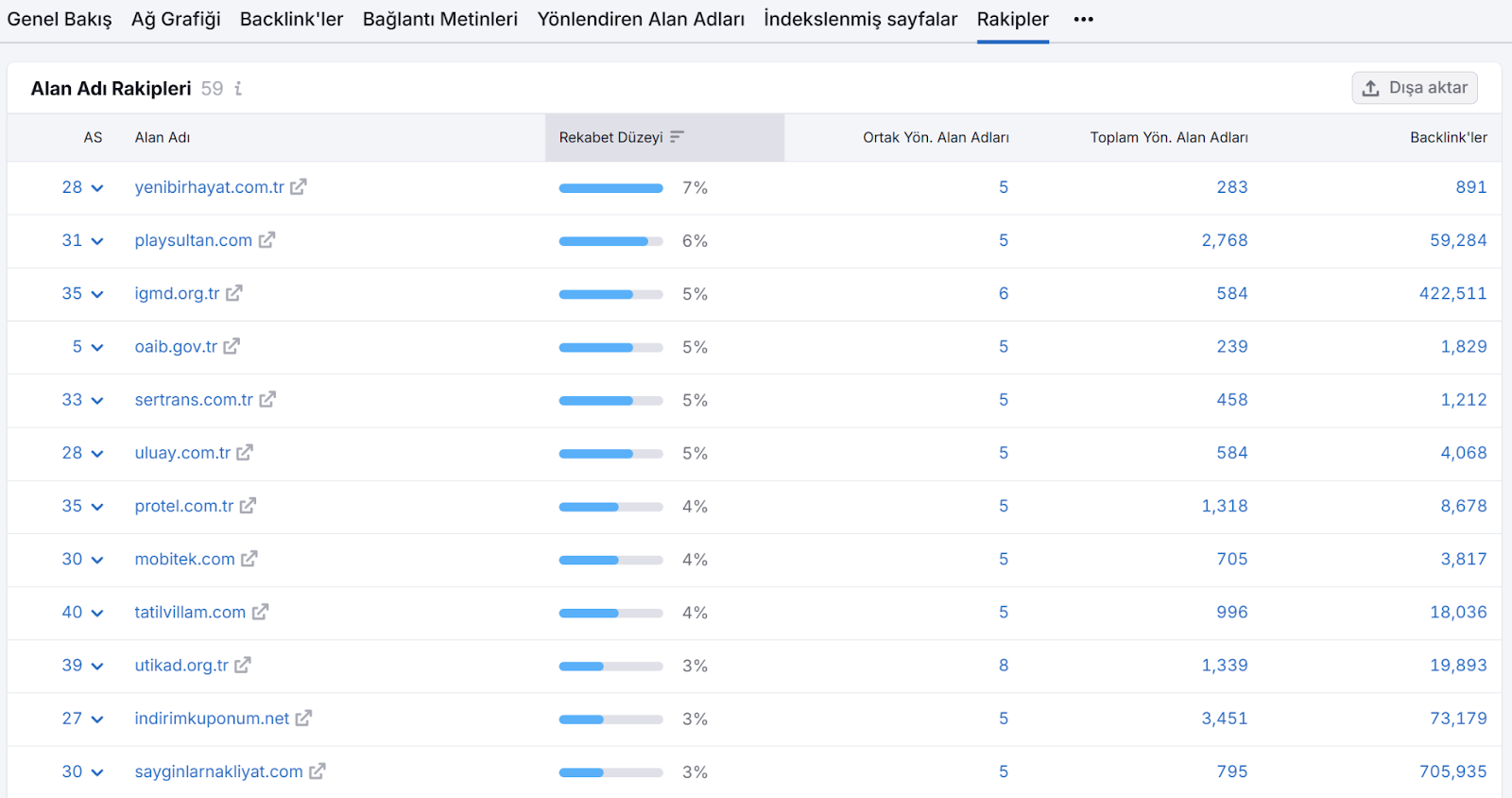Click the 7% competition bar for yenibirhayat.com.tr
Viewport: 1512px width, 798px height.
point(610,188)
